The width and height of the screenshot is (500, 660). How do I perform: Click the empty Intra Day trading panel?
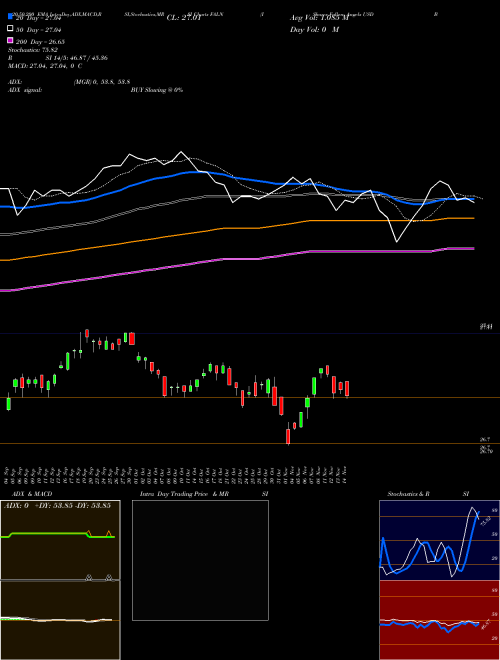click(200, 560)
